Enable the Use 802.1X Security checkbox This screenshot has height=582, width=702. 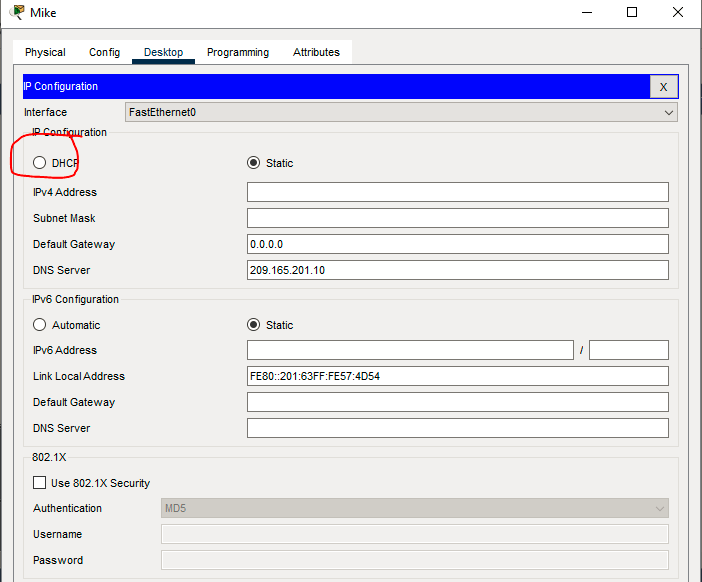tap(40, 483)
